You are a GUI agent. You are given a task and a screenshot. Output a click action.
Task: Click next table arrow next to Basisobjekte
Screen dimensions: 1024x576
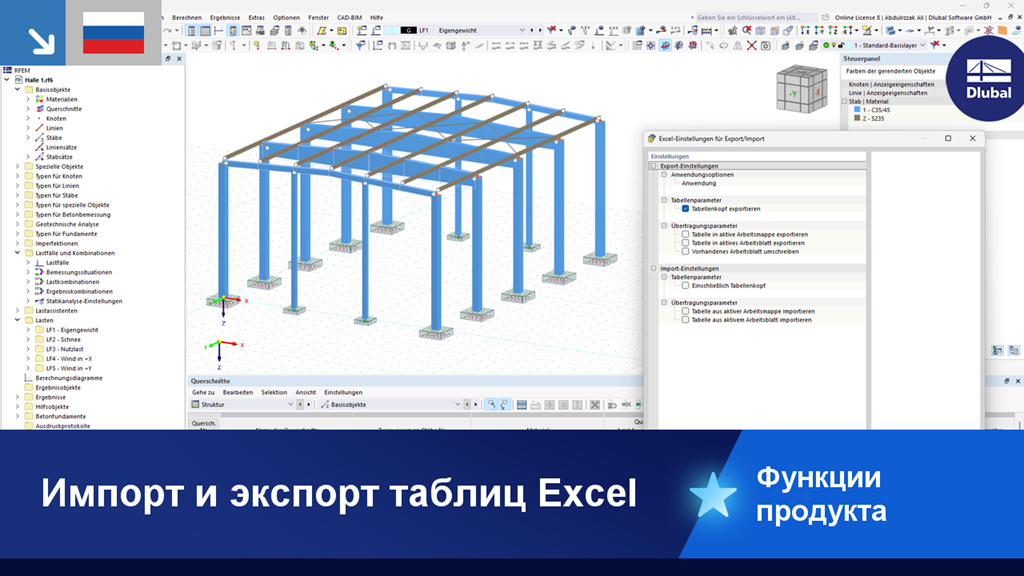(x=475, y=405)
